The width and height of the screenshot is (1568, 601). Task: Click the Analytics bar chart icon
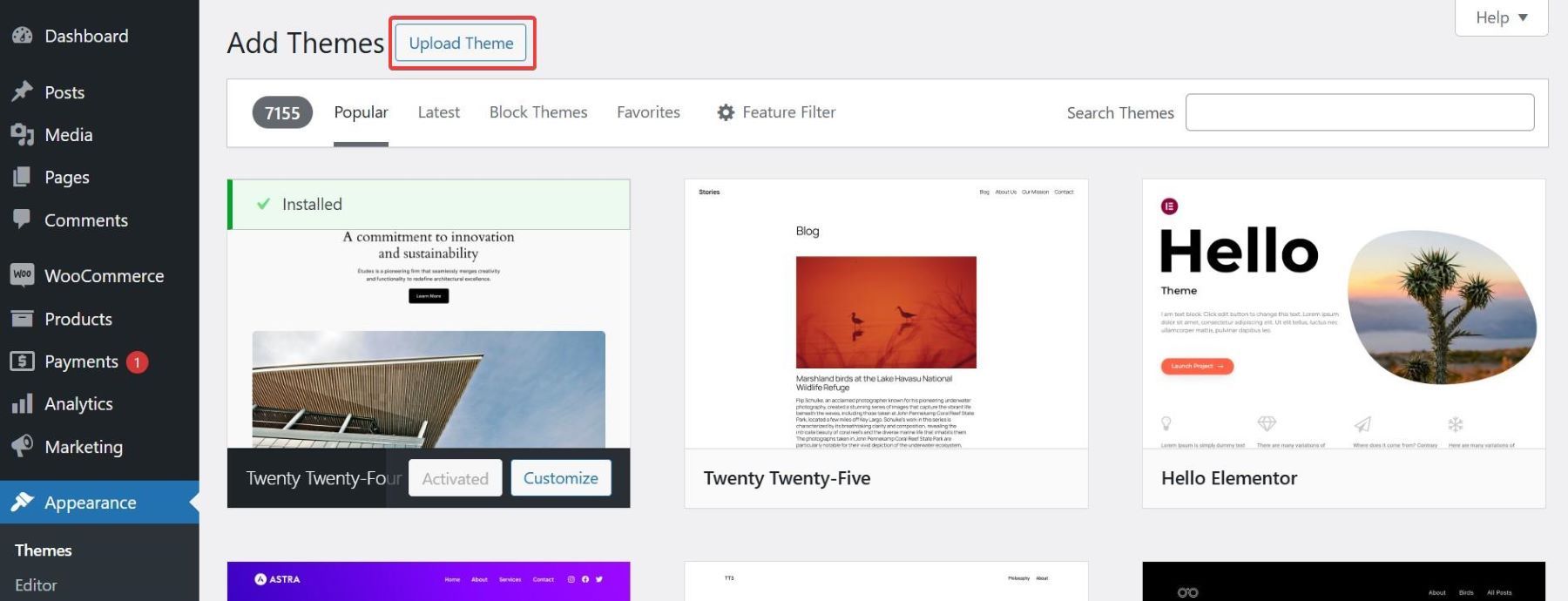pos(22,403)
